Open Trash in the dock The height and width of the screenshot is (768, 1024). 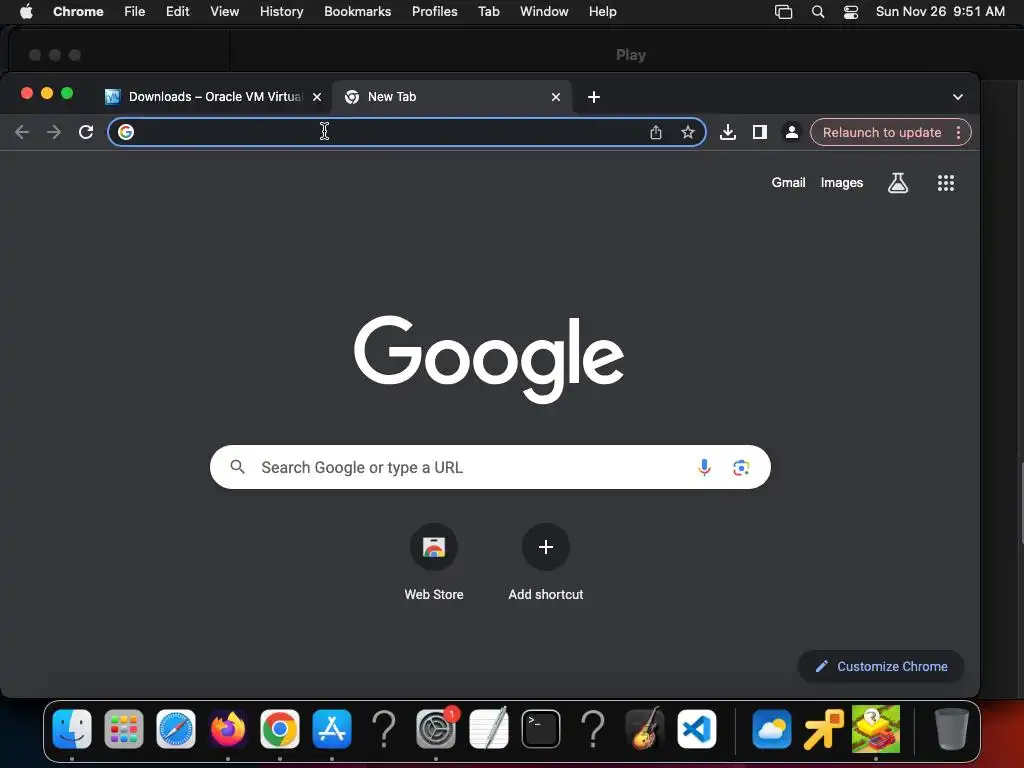(951, 729)
